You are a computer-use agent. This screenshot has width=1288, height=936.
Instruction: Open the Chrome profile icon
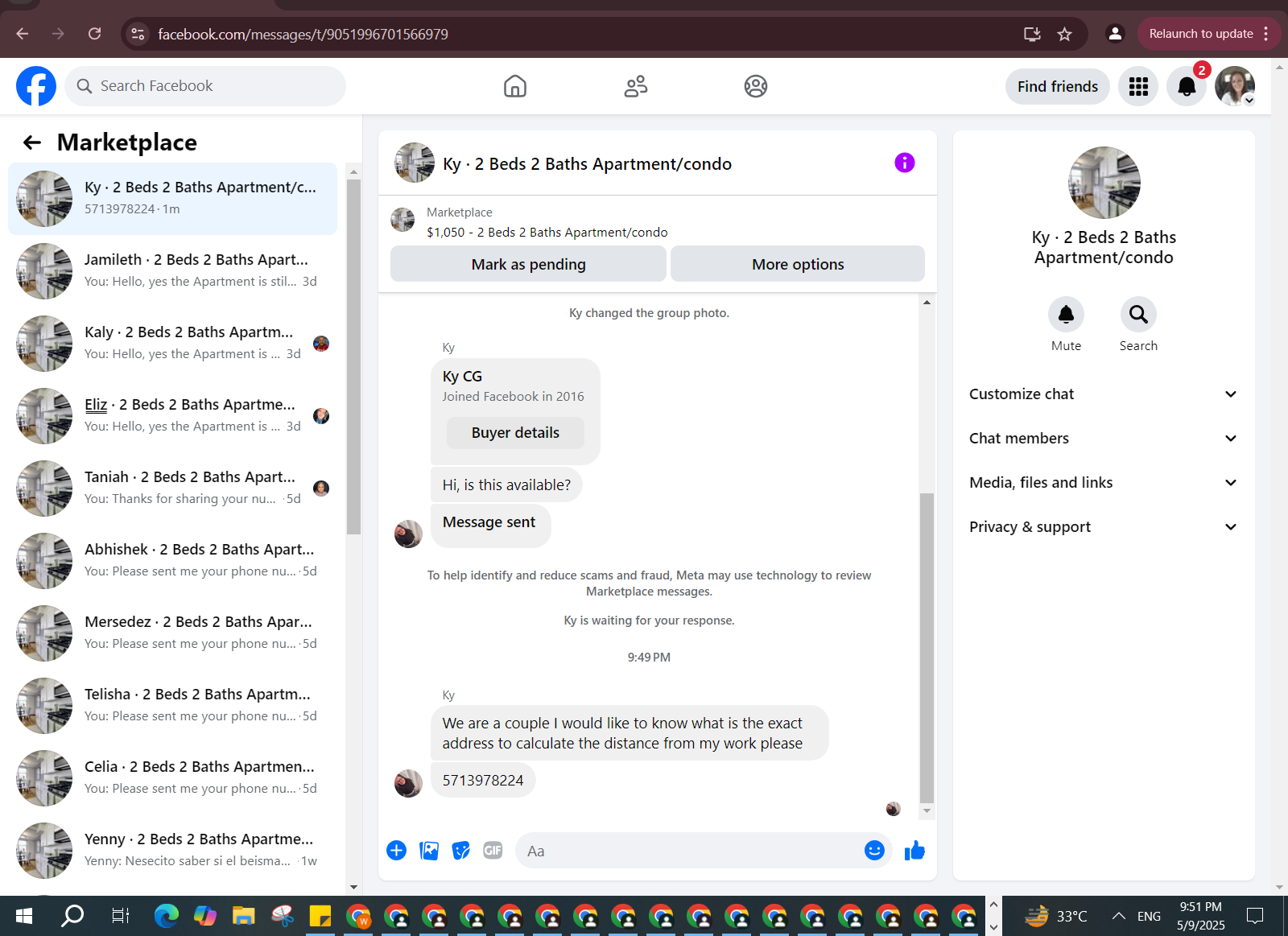(1115, 34)
